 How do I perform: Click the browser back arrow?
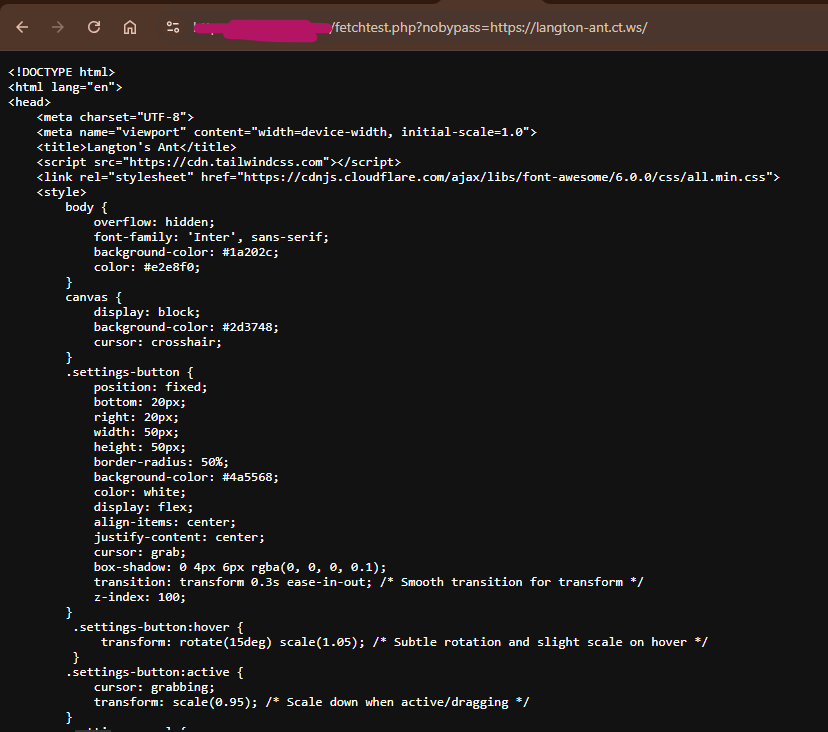(22, 27)
